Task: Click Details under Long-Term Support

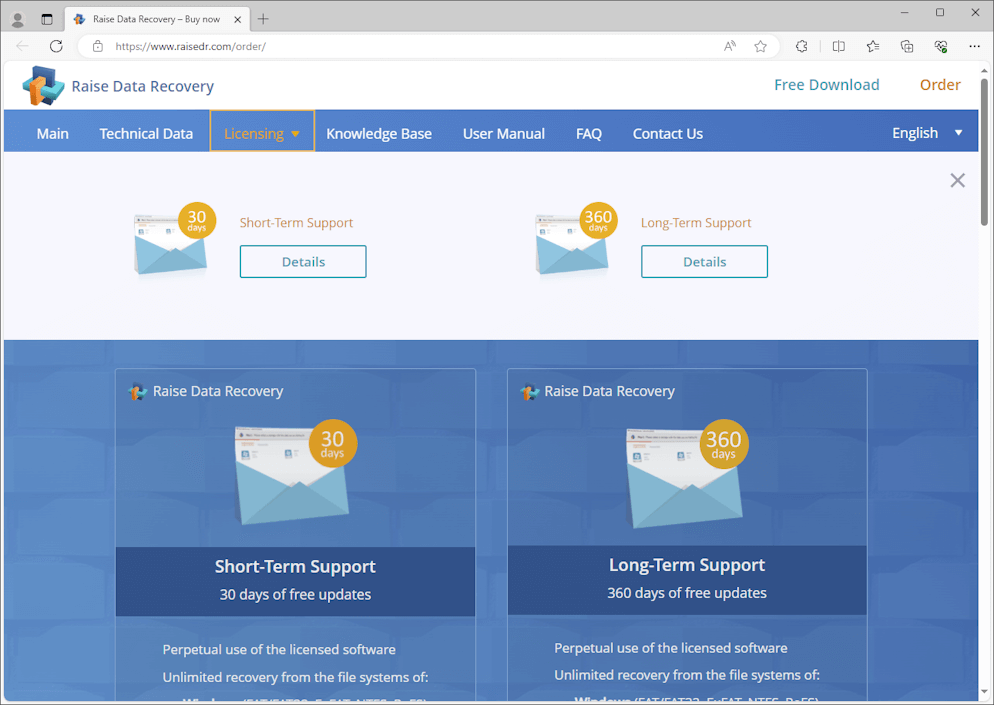Action: [x=704, y=261]
